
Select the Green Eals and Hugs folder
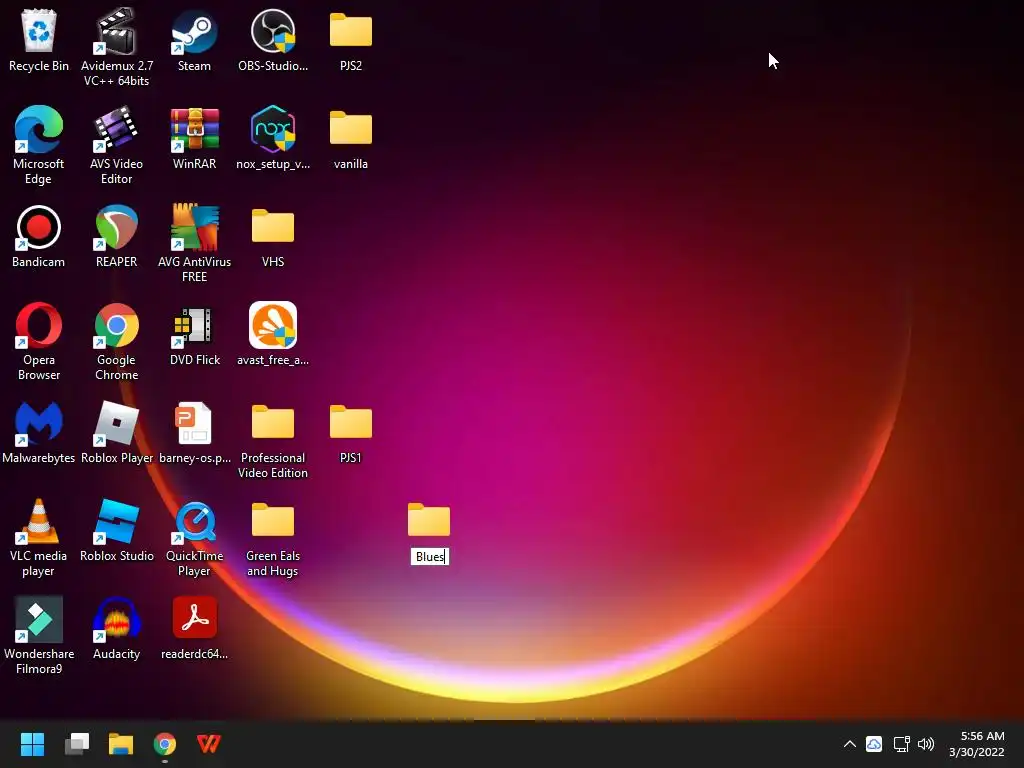273,520
